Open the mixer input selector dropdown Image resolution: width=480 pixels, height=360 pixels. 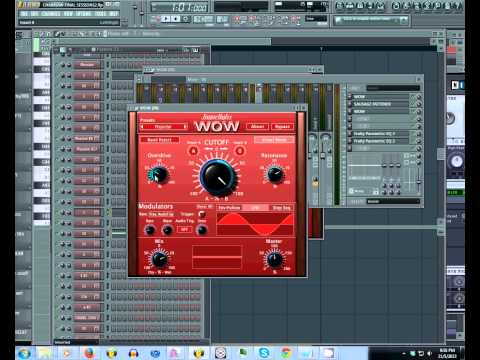click(393, 88)
